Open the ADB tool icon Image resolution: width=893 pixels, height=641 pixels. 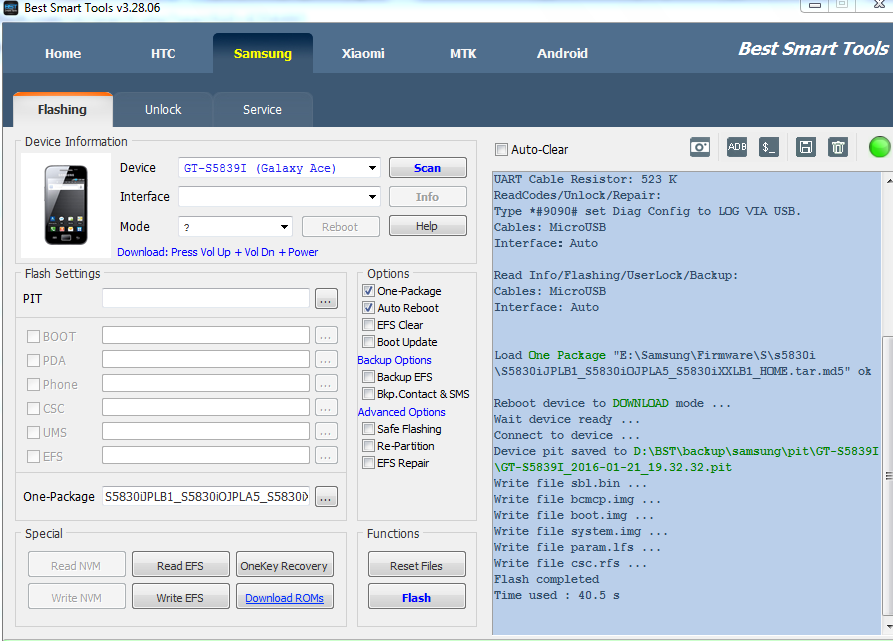pyautogui.click(x=736, y=147)
